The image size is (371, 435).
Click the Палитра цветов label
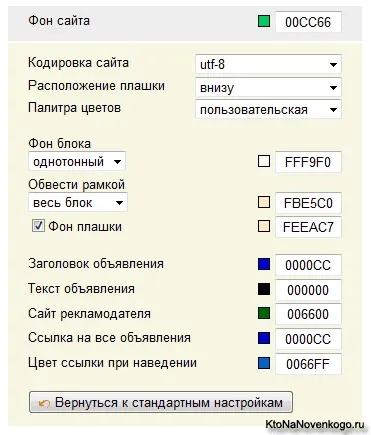(x=74, y=108)
